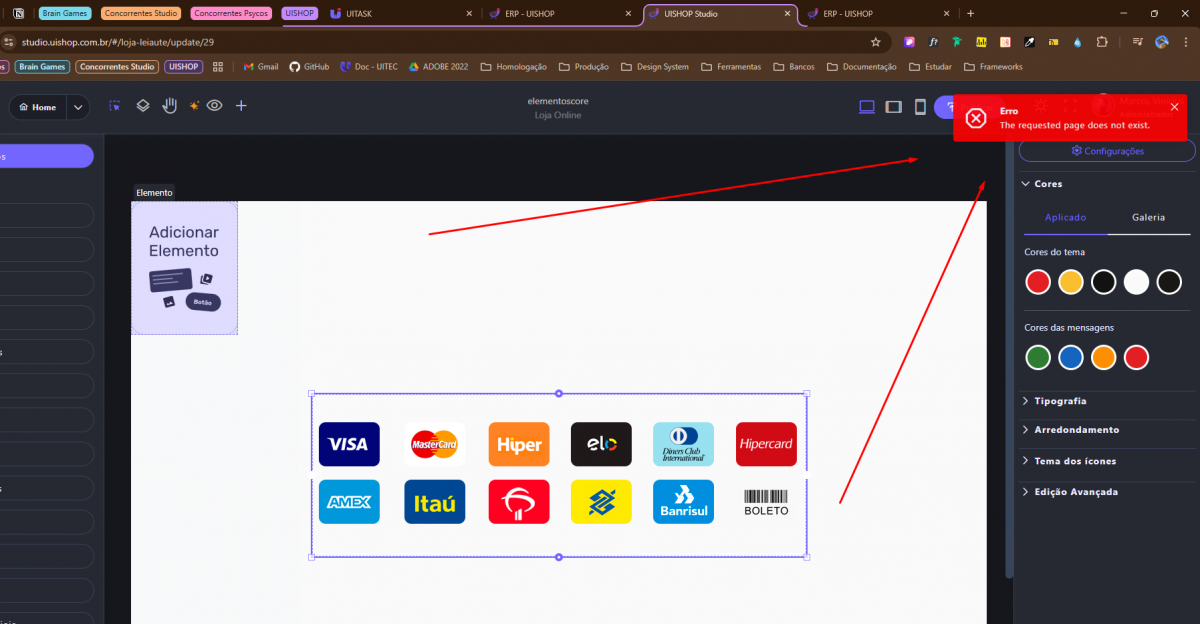Image resolution: width=1200 pixels, height=624 pixels.
Task: Switch to mobile phone preview
Action: tap(920, 107)
